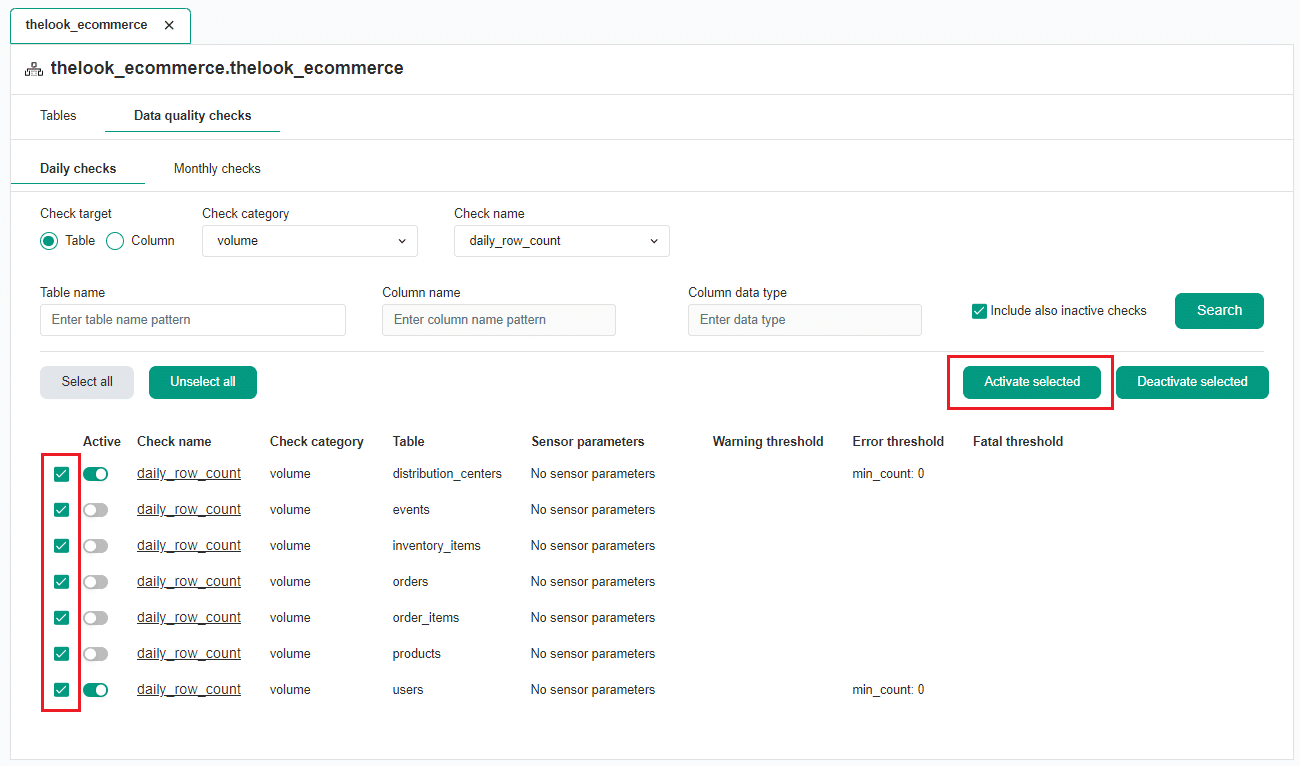This screenshot has width=1300, height=766.
Task: Click the order_items table name
Action: pyautogui.click(x=426, y=617)
